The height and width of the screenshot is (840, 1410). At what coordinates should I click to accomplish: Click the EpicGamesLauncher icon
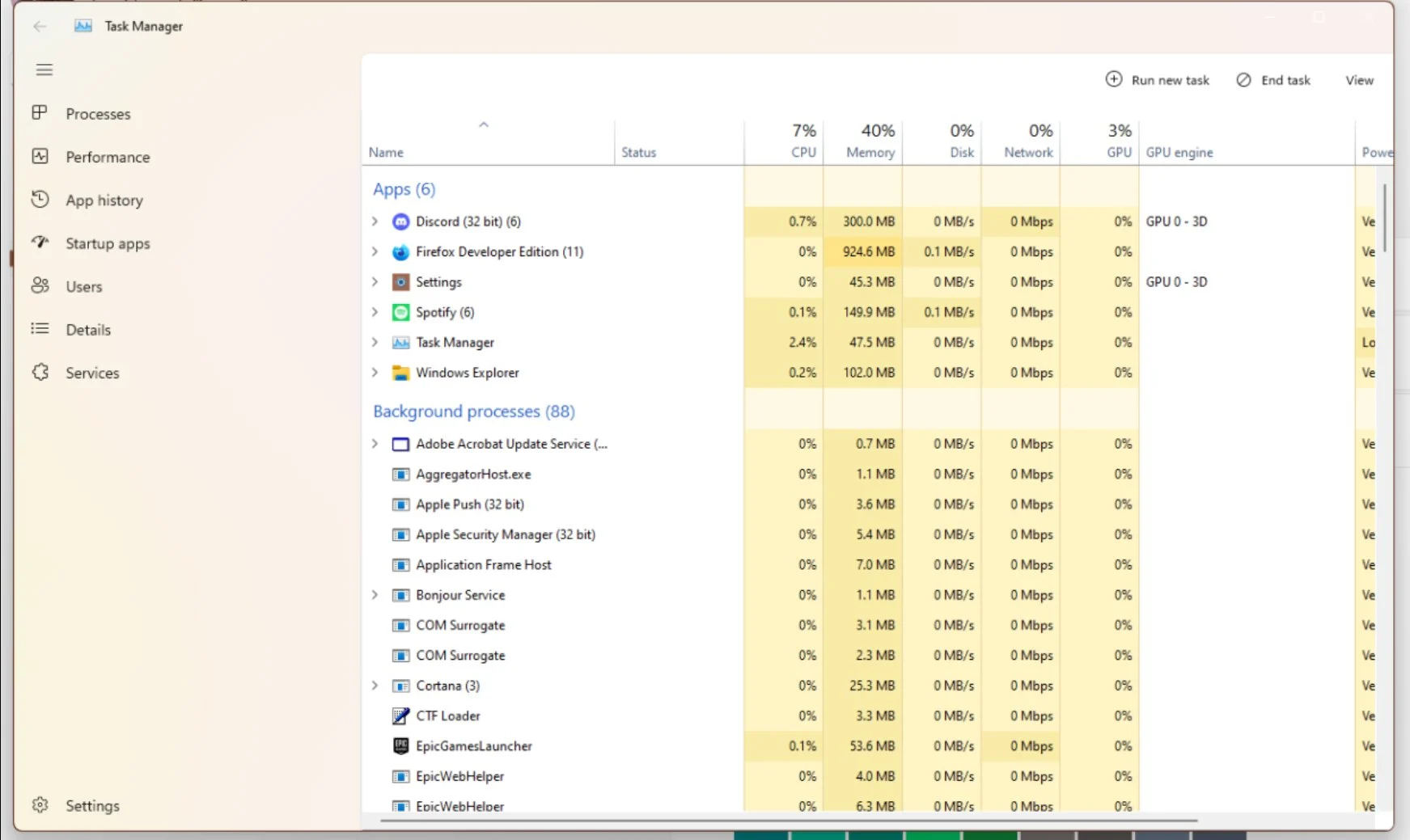[x=400, y=746]
